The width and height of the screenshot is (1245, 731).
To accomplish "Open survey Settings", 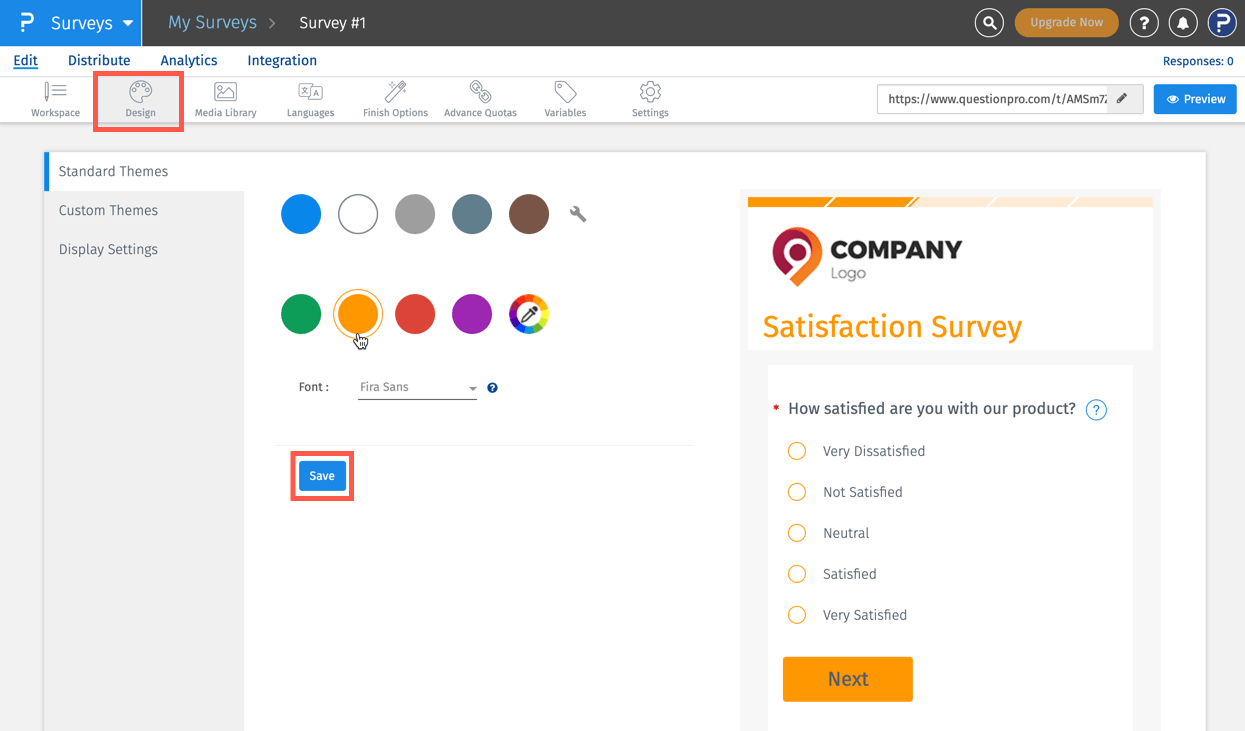I will [x=649, y=99].
